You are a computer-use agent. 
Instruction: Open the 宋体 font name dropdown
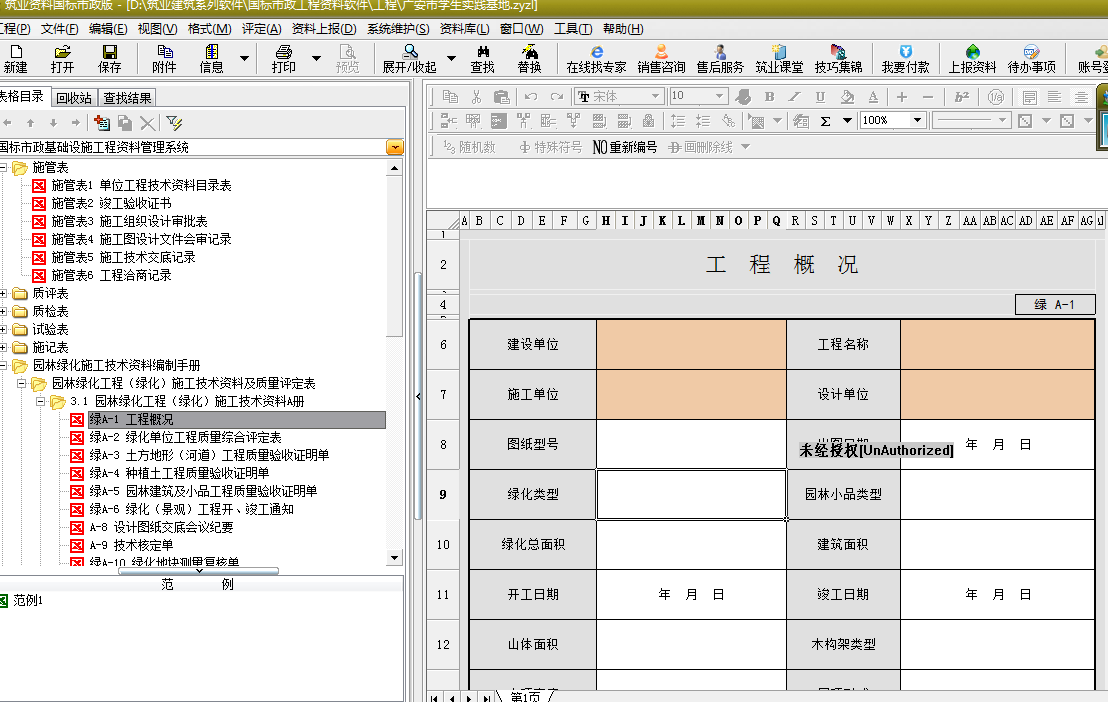point(656,97)
